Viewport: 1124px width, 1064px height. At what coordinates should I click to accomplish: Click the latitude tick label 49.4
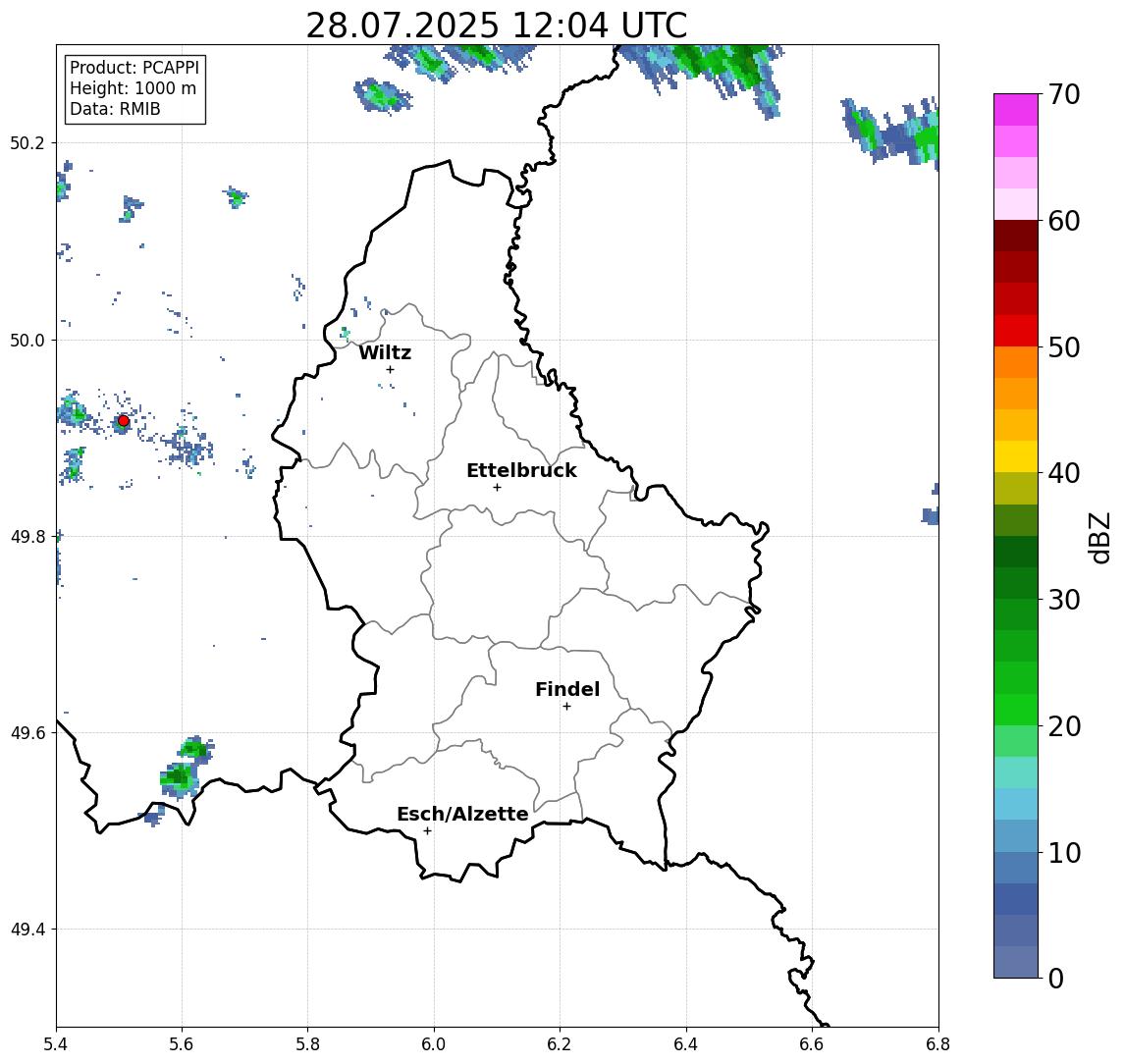pos(27,930)
